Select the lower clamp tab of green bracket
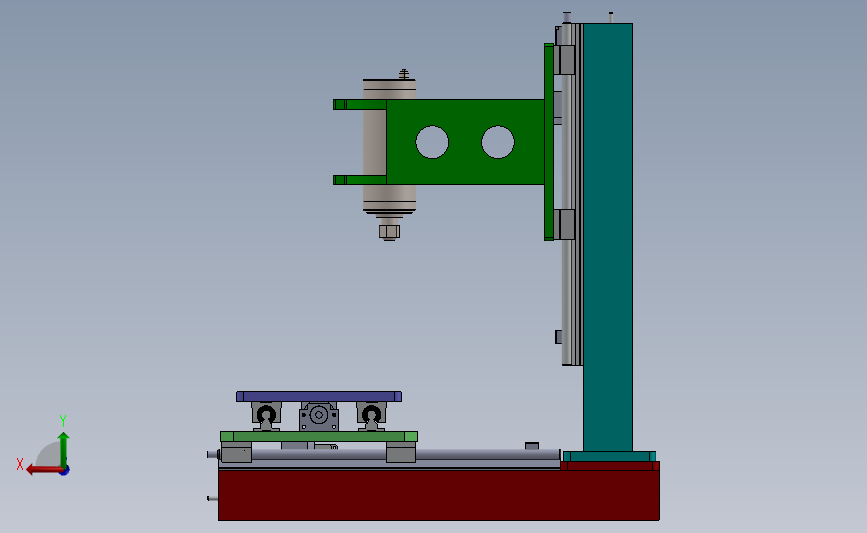This screenshot has height=533, width=867. point(359,180)
